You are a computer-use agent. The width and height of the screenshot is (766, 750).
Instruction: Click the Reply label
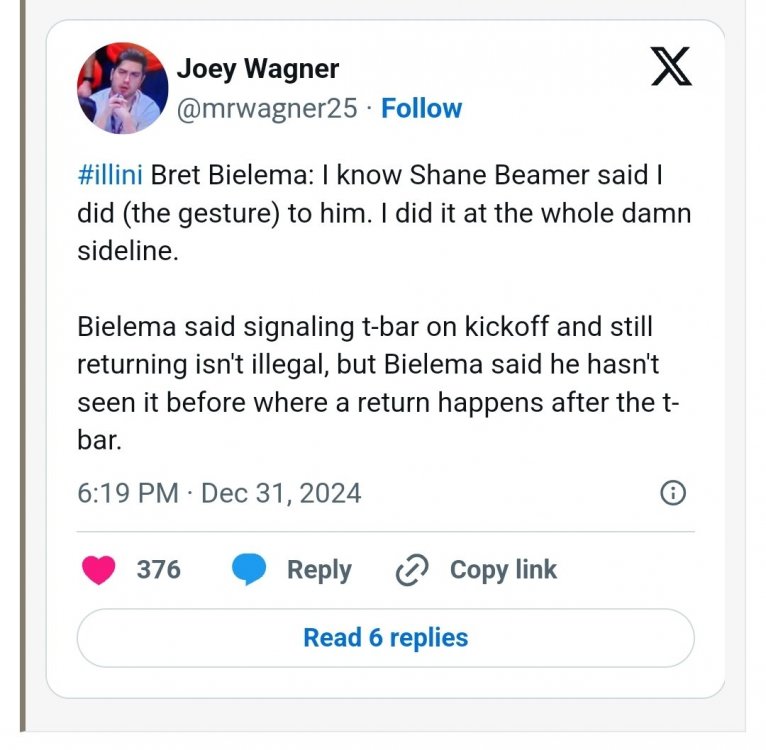point(319,570)
